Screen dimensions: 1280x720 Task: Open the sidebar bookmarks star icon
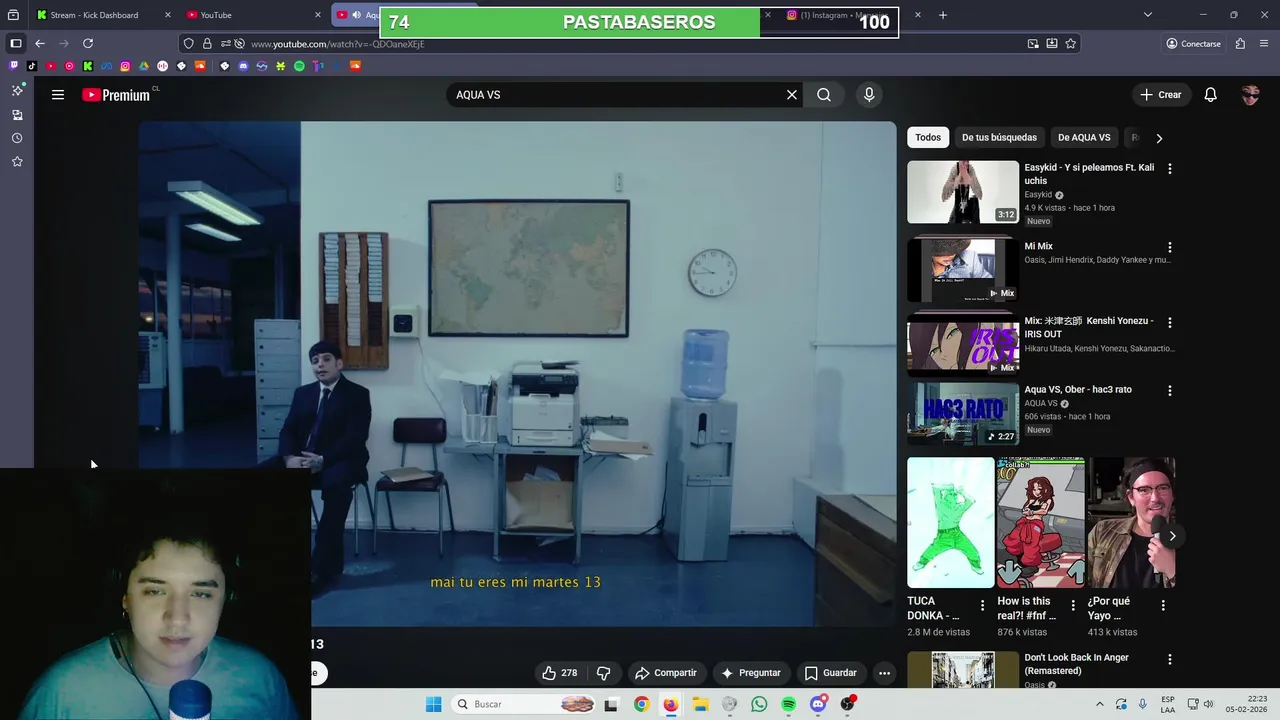point(17,161)
